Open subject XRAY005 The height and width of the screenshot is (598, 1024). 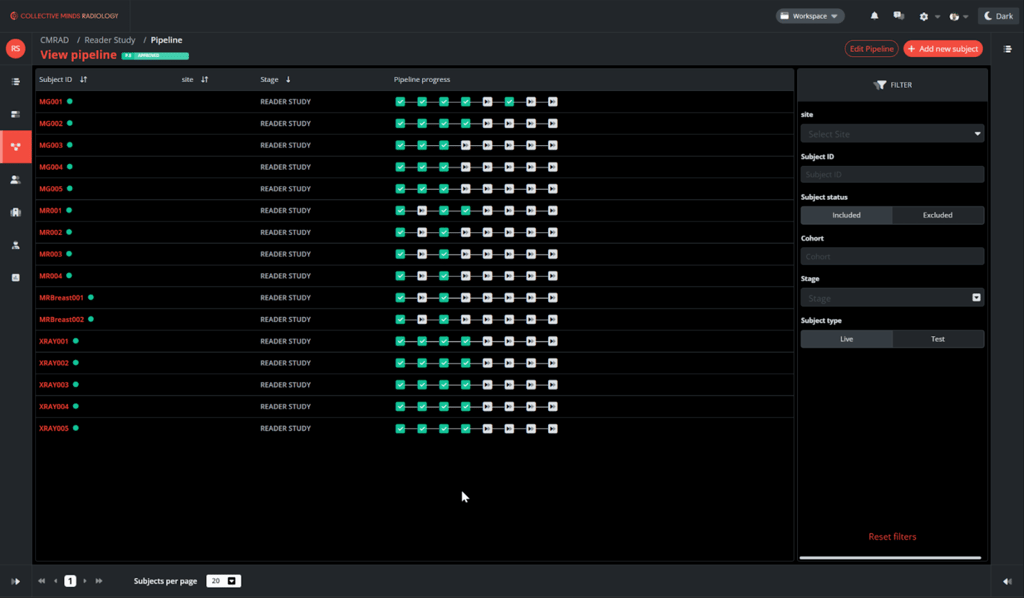[x=54, y=428]
